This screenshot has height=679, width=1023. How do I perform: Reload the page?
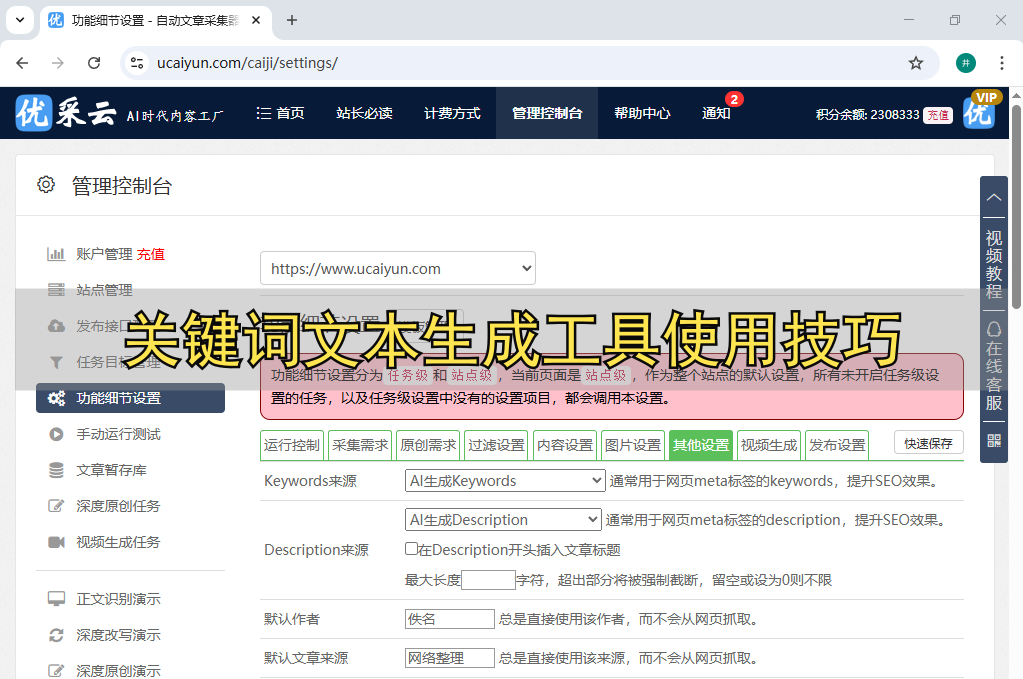pyautogui.click(x=94, y=63)
